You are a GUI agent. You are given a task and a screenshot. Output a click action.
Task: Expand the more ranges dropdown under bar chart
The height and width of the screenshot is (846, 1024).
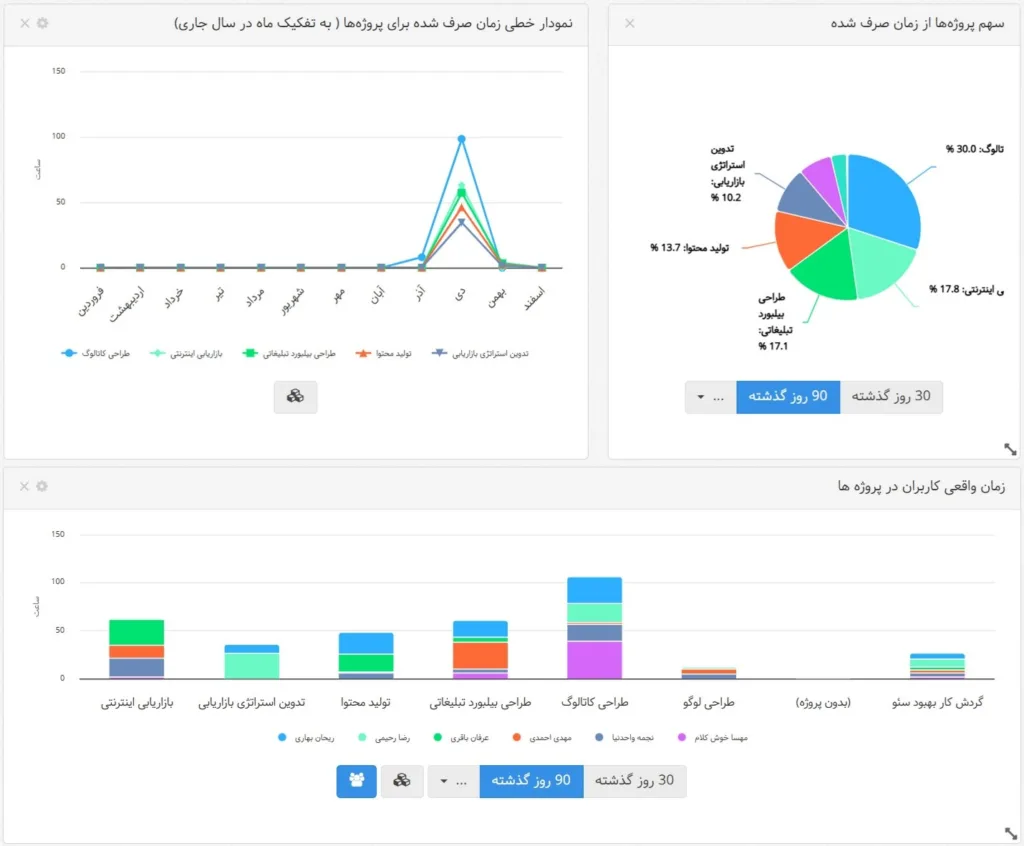[453, 781]
